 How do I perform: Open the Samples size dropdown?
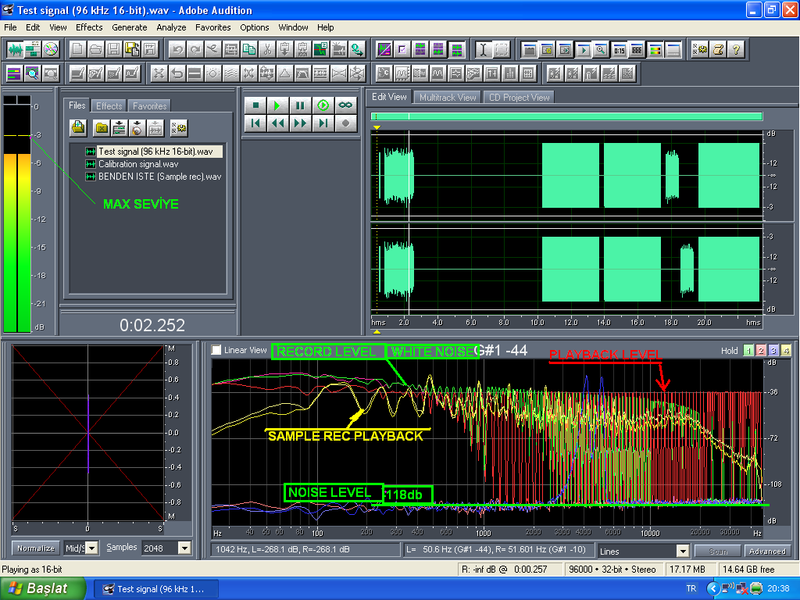pyautogui.click(x=183, y=548)
